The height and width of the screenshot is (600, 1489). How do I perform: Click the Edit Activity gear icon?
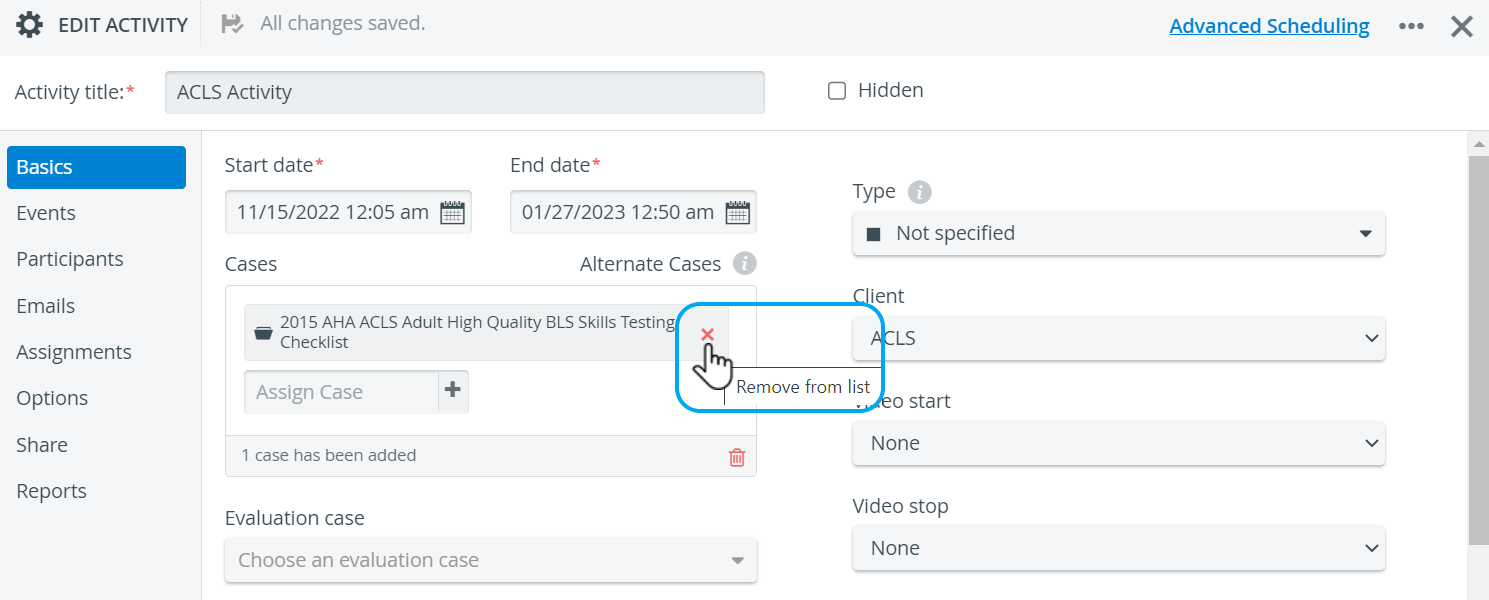coord(30,25)
